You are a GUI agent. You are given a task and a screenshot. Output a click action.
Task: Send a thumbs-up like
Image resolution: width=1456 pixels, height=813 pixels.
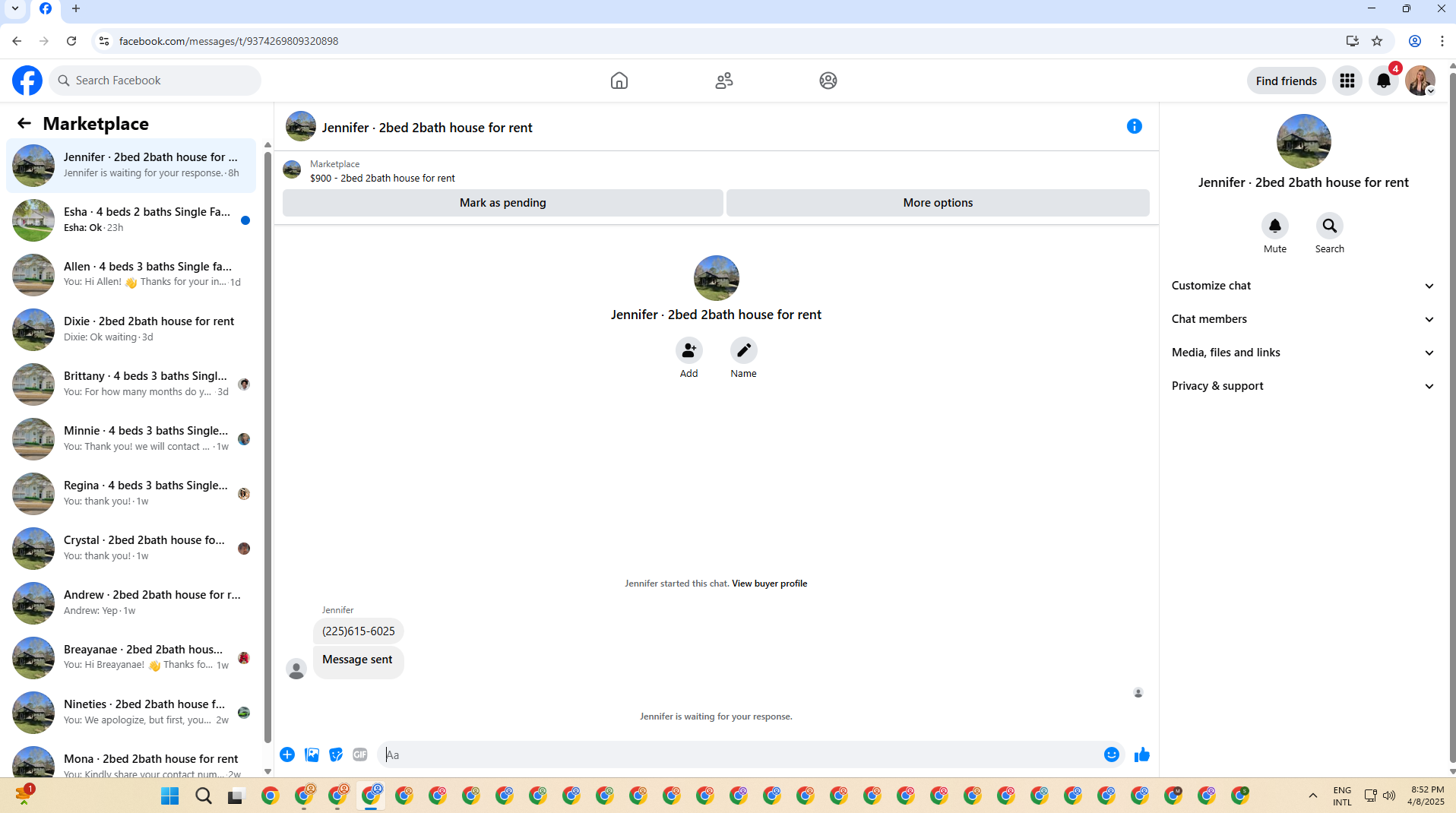pyautogui.click(x=1142, y=754)
